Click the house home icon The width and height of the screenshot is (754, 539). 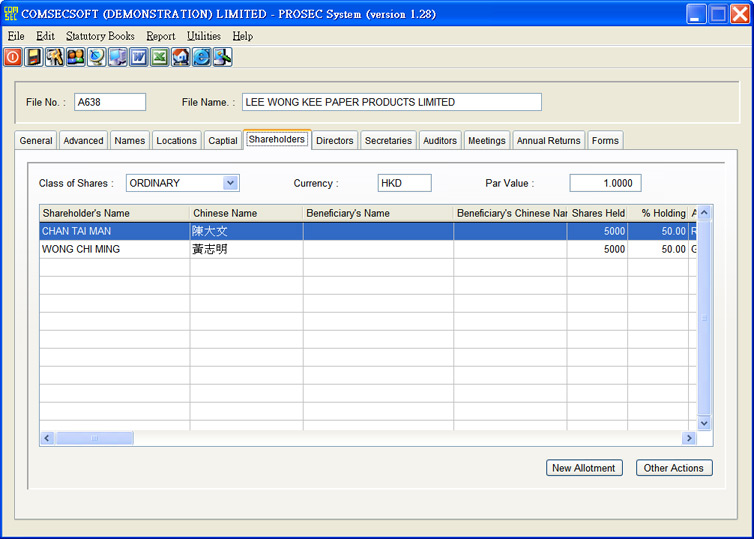point(180,58)
